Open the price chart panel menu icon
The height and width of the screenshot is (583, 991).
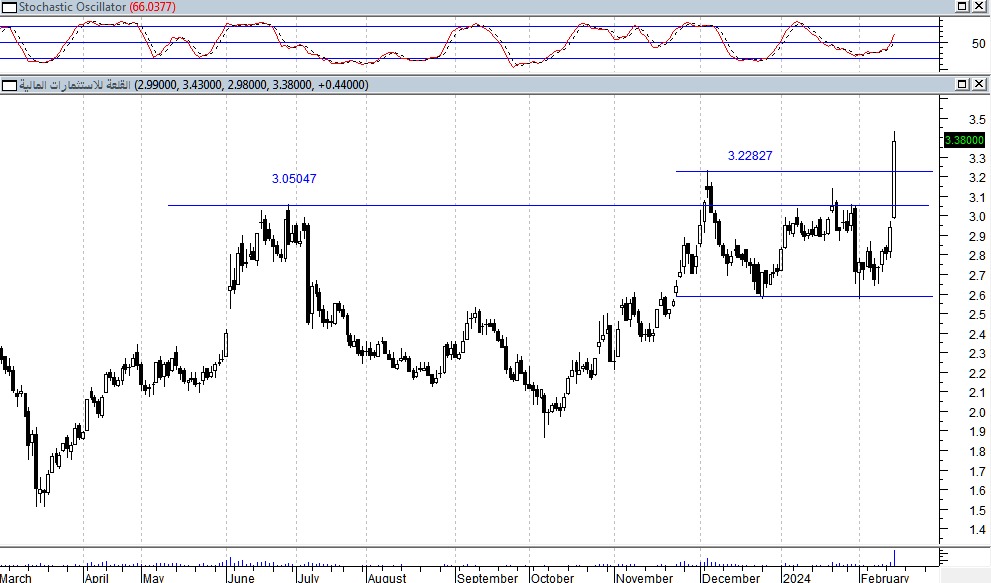tap(8, 85)
